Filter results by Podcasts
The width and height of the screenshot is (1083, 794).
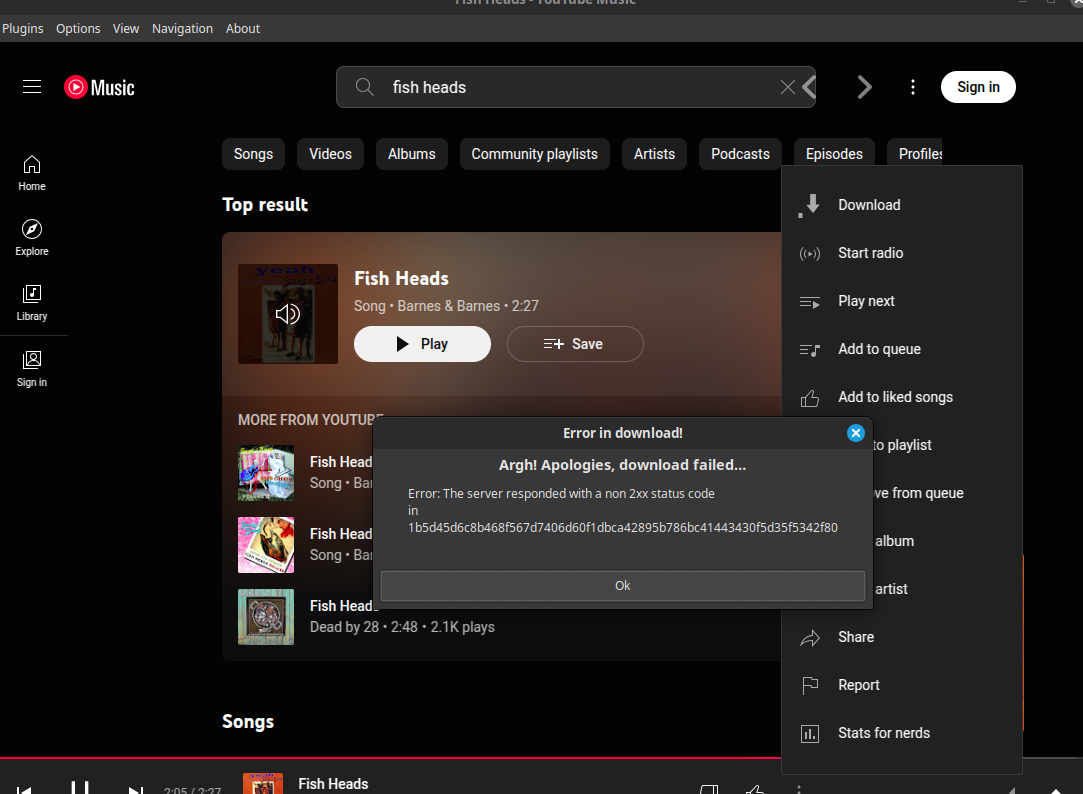point(740,154)
